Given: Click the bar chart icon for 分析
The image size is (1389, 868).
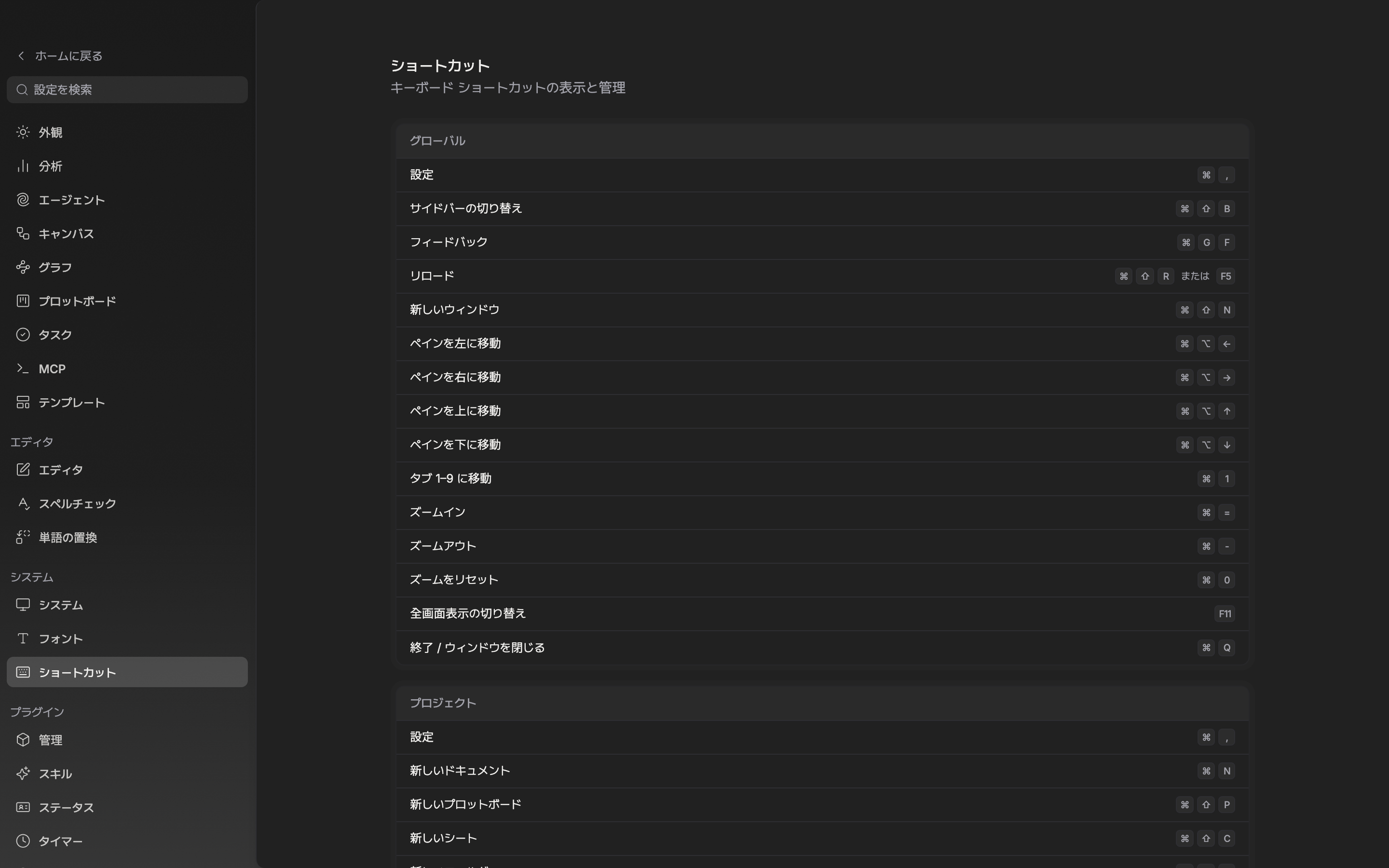Looking at the screenshot, I should tap(23, 166).
